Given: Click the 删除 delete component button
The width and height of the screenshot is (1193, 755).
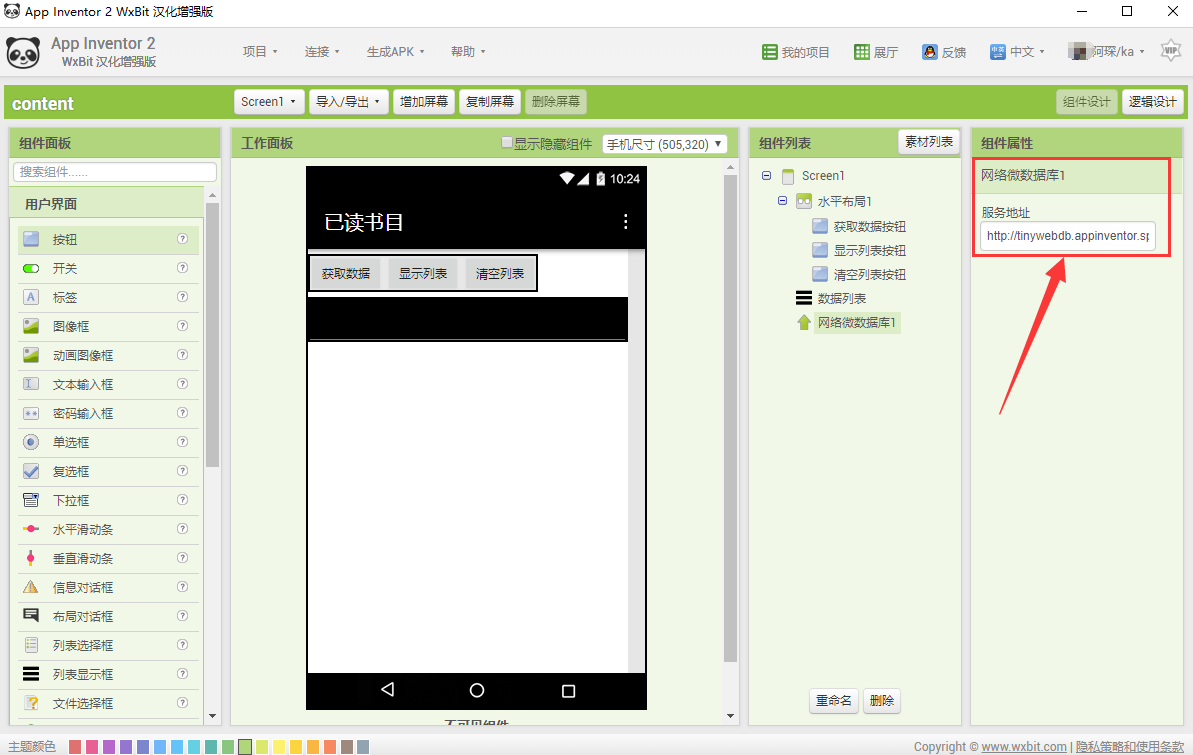Looking at the screenshot, I should click(882, 700).
